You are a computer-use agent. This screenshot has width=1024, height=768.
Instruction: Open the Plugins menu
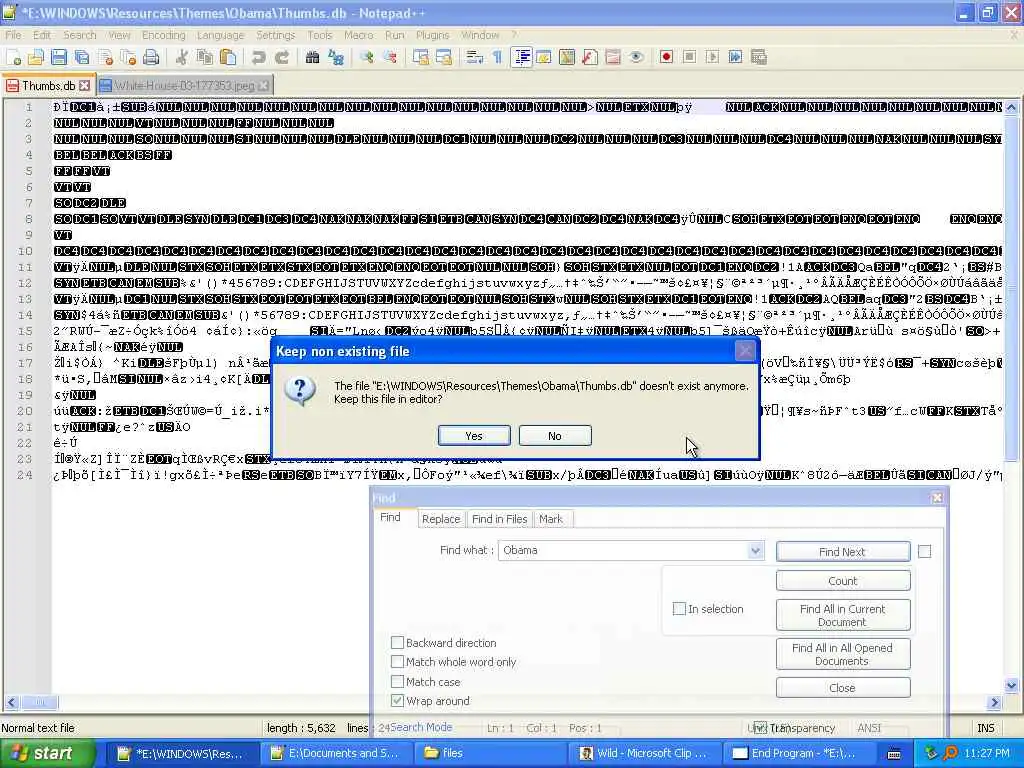(432, 35)
